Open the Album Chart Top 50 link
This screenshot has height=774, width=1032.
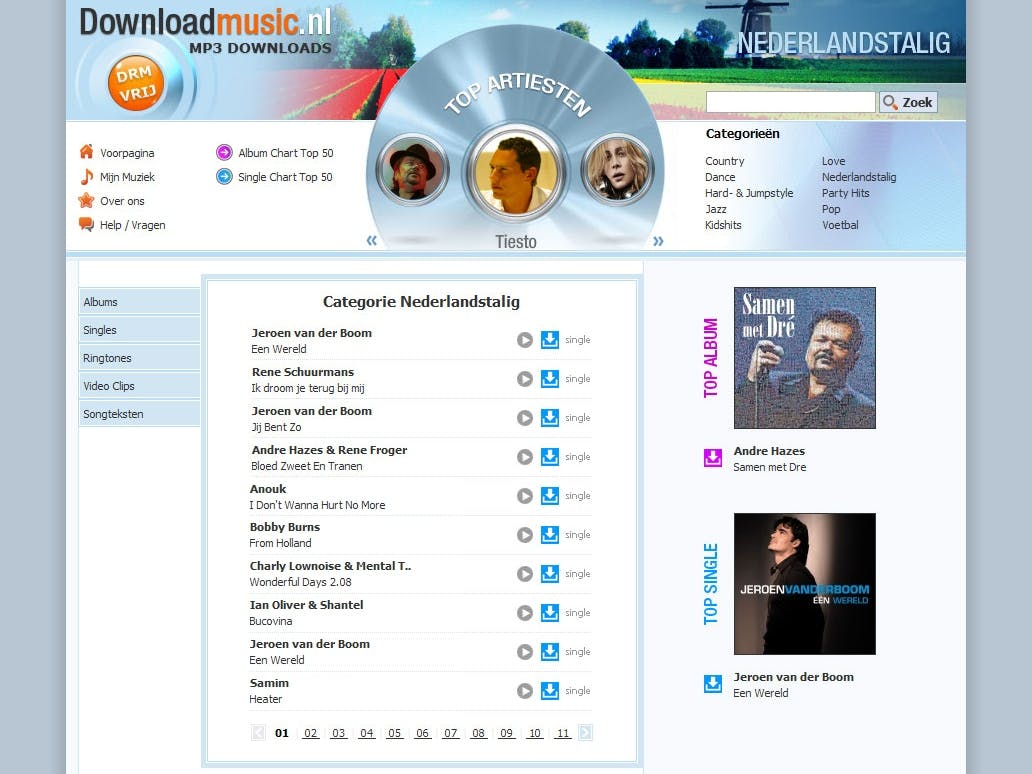pyautogui.click(x=286, y=153)
